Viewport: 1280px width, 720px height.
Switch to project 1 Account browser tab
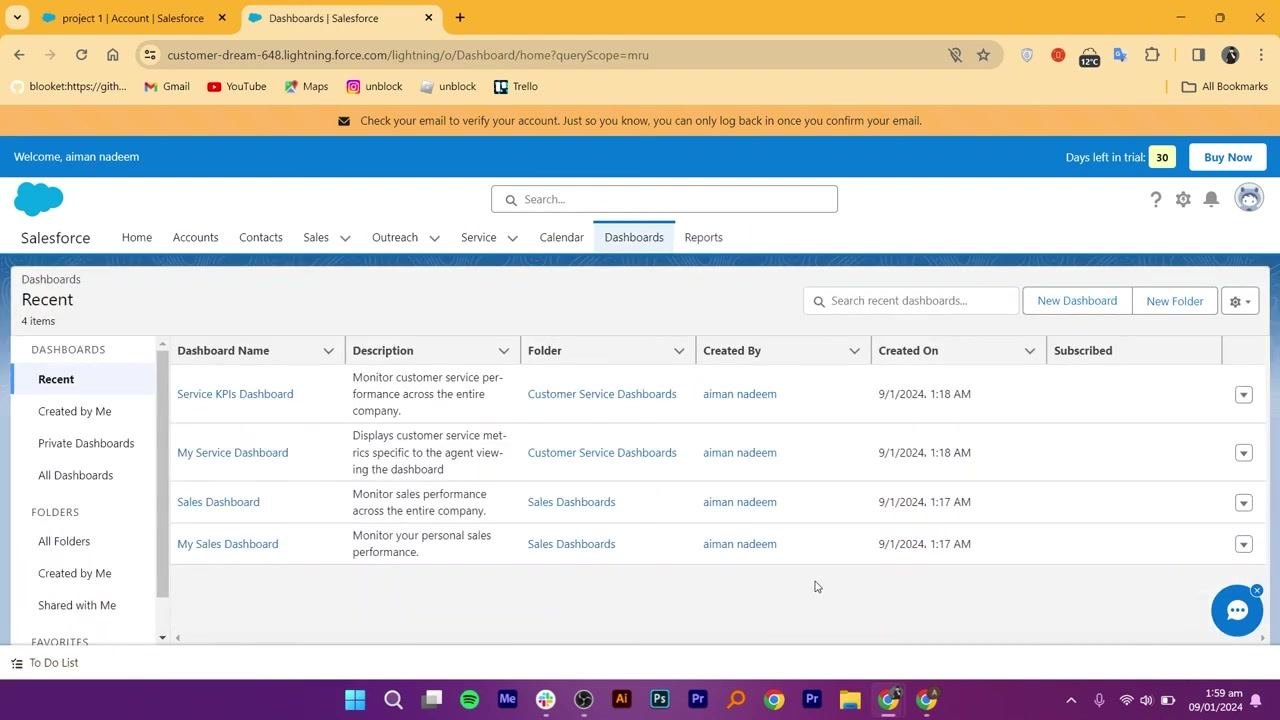pos(133,18)
